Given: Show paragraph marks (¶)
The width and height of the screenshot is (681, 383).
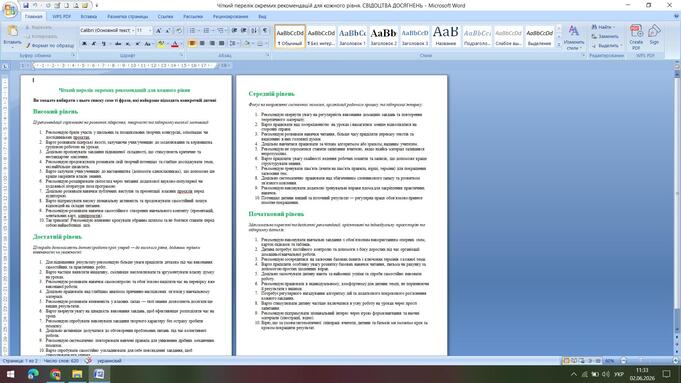Looking at the screenshot, I should [264, 30].
